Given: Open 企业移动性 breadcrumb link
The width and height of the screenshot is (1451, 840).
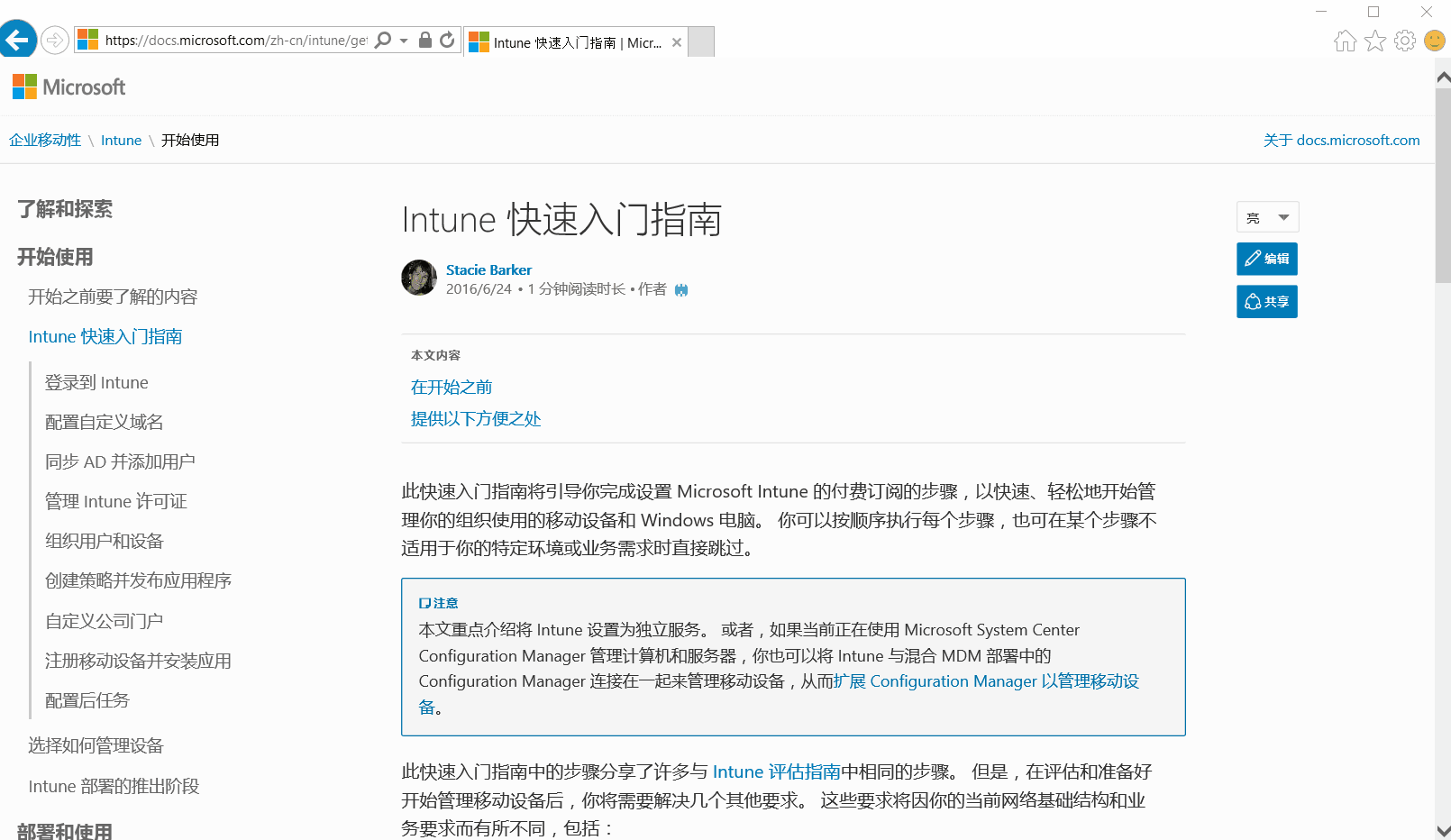Looking at the screenshot, I should click(x=45, y=140).
